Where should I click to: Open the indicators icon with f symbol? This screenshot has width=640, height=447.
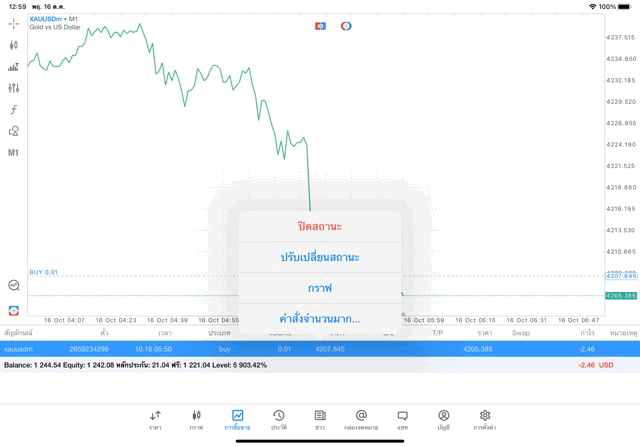pos(14,110)
